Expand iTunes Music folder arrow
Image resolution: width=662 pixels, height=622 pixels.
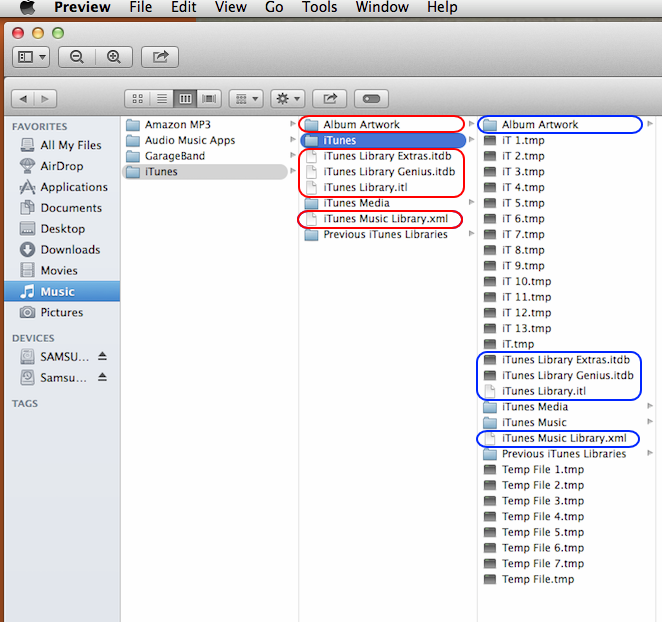tap(650, 421)
